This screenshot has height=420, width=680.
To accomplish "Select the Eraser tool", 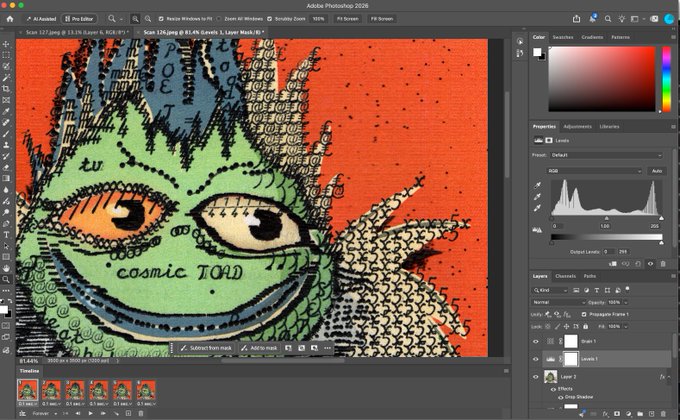I will 6,167.
